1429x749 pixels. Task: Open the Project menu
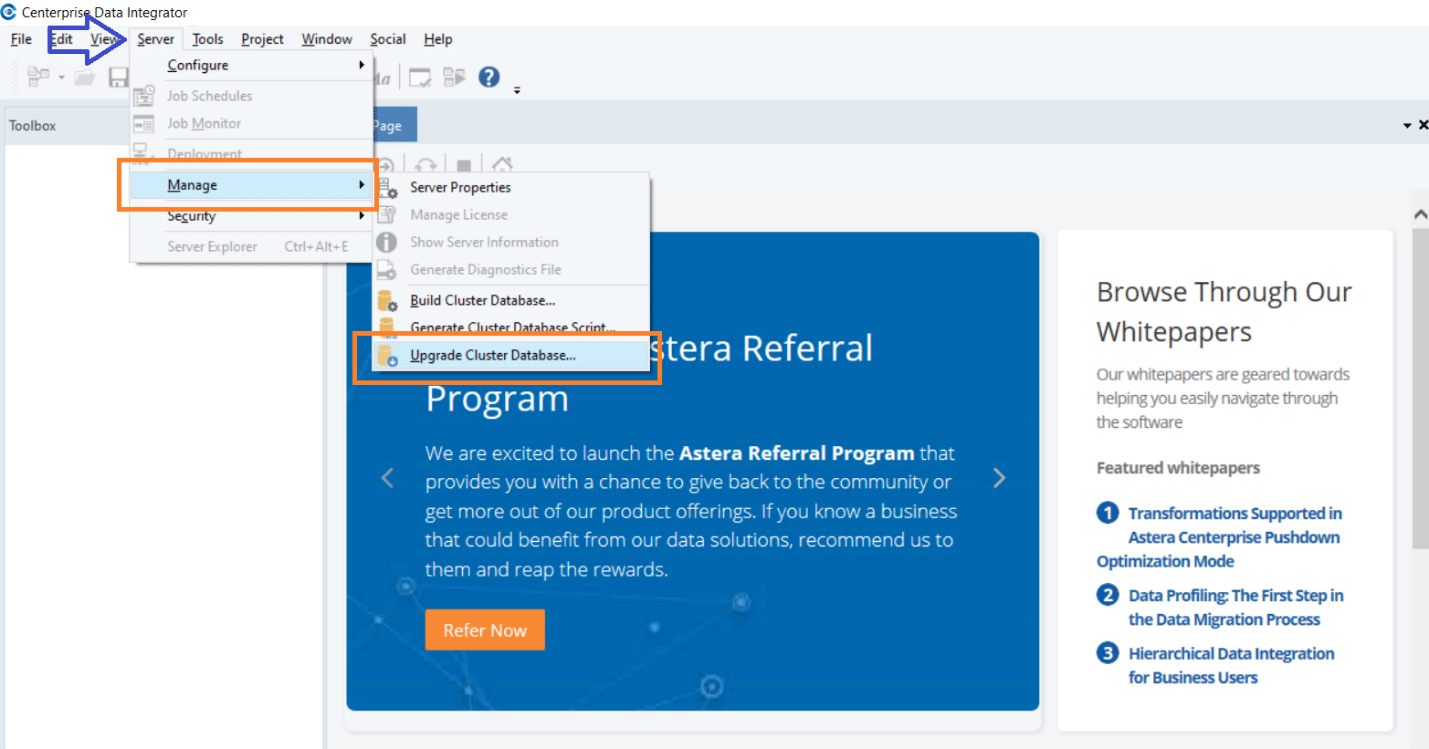click(263, 39)
